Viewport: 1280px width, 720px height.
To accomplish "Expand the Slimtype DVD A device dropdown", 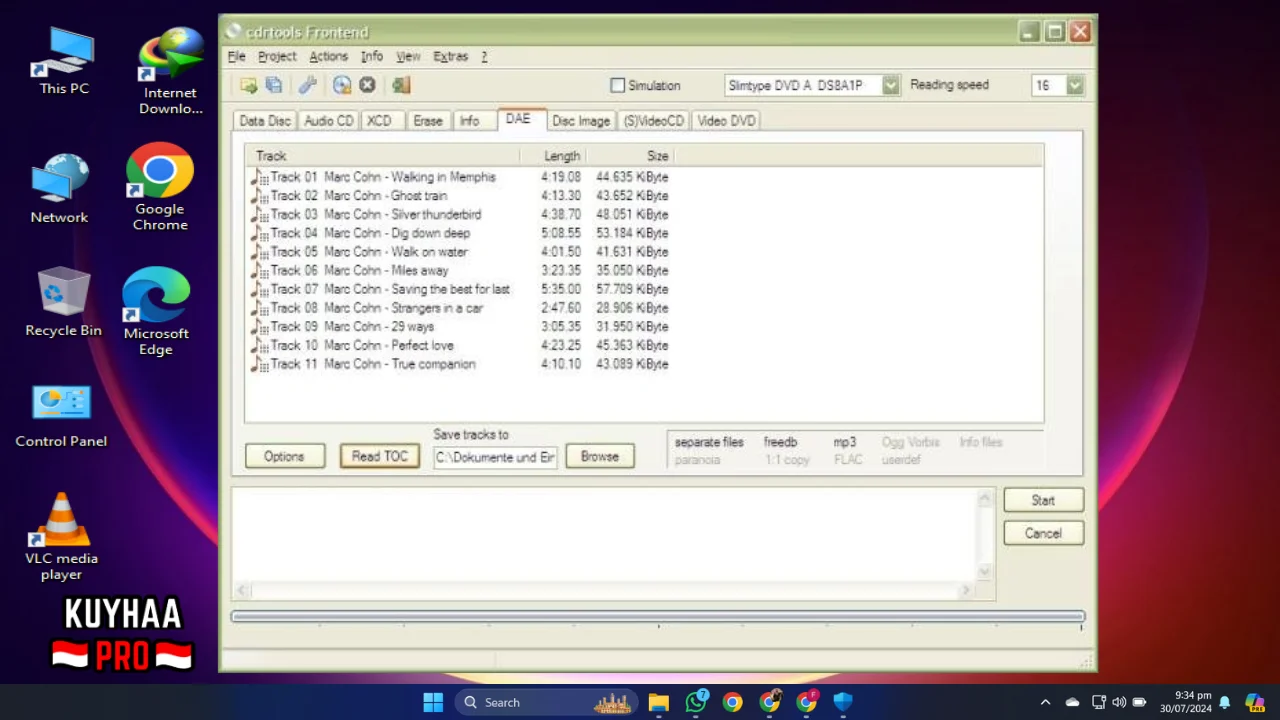I will 890,86.
